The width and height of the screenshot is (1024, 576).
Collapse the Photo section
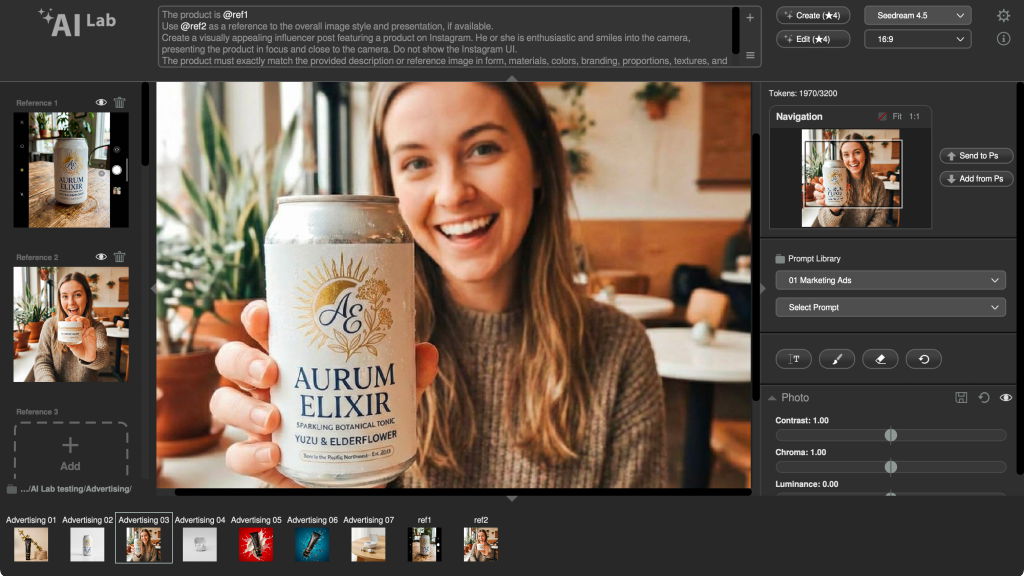pyautogui.click(x=772, y=398)
